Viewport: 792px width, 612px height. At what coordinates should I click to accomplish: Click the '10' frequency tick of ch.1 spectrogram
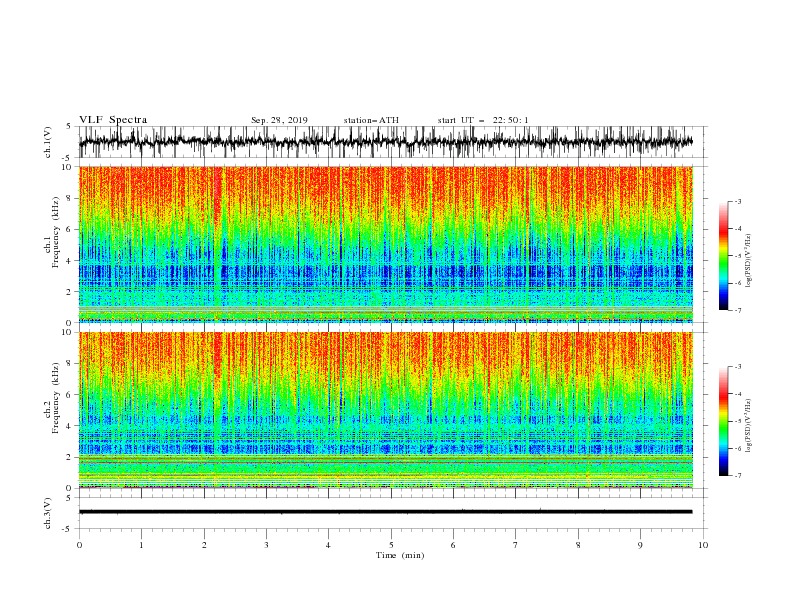(67, 167)
